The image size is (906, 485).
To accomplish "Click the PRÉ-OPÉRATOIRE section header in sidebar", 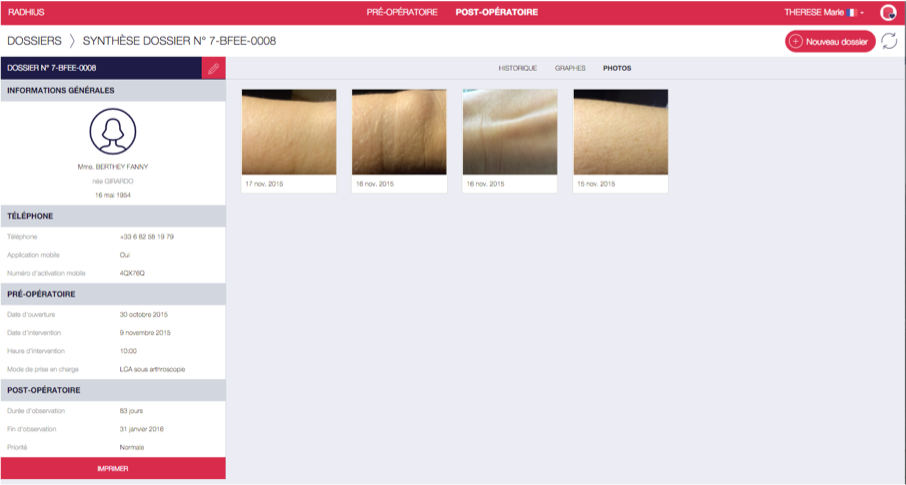I will pyautogui.click(x=113, y=294).
